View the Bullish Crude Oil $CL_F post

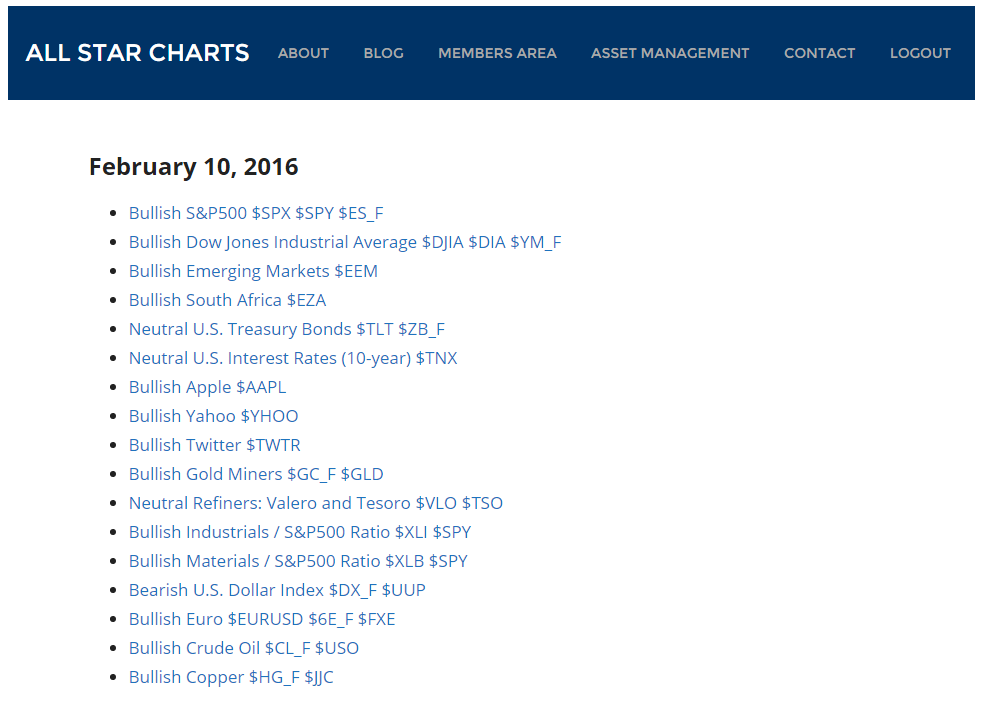click(244, 648)
